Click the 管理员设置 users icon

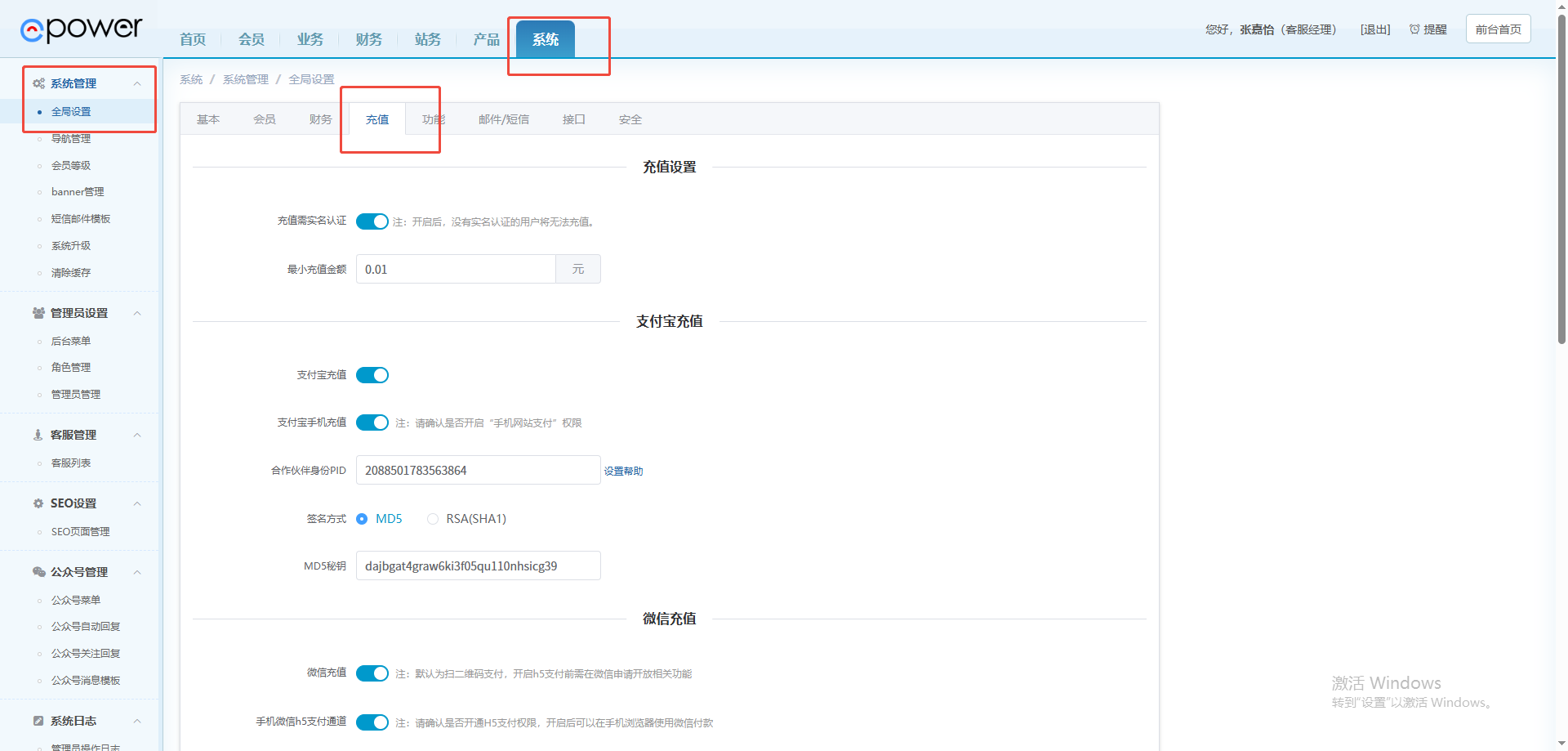pos(38,313)
